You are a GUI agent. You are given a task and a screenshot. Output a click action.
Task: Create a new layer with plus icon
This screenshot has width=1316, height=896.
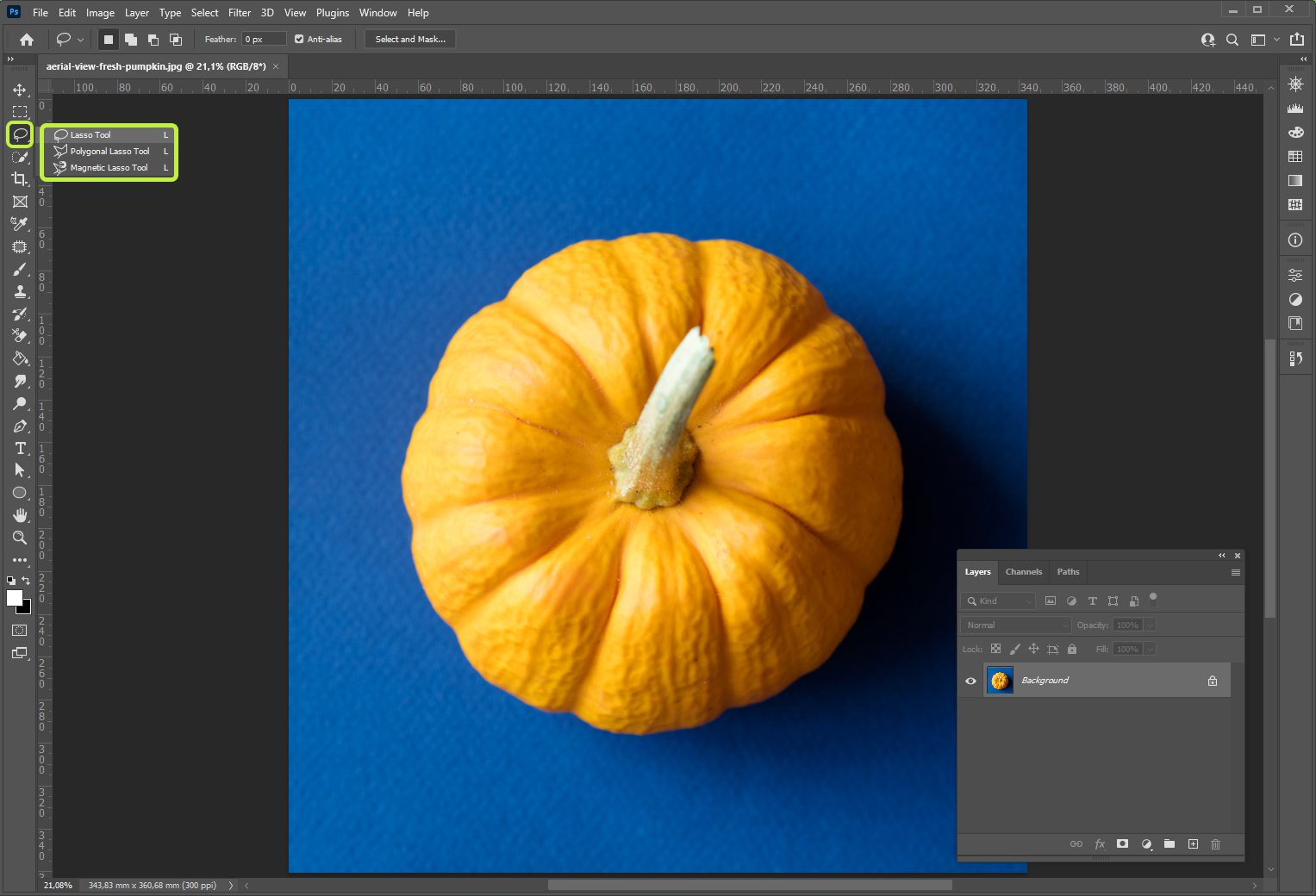tap(1193, 844)
